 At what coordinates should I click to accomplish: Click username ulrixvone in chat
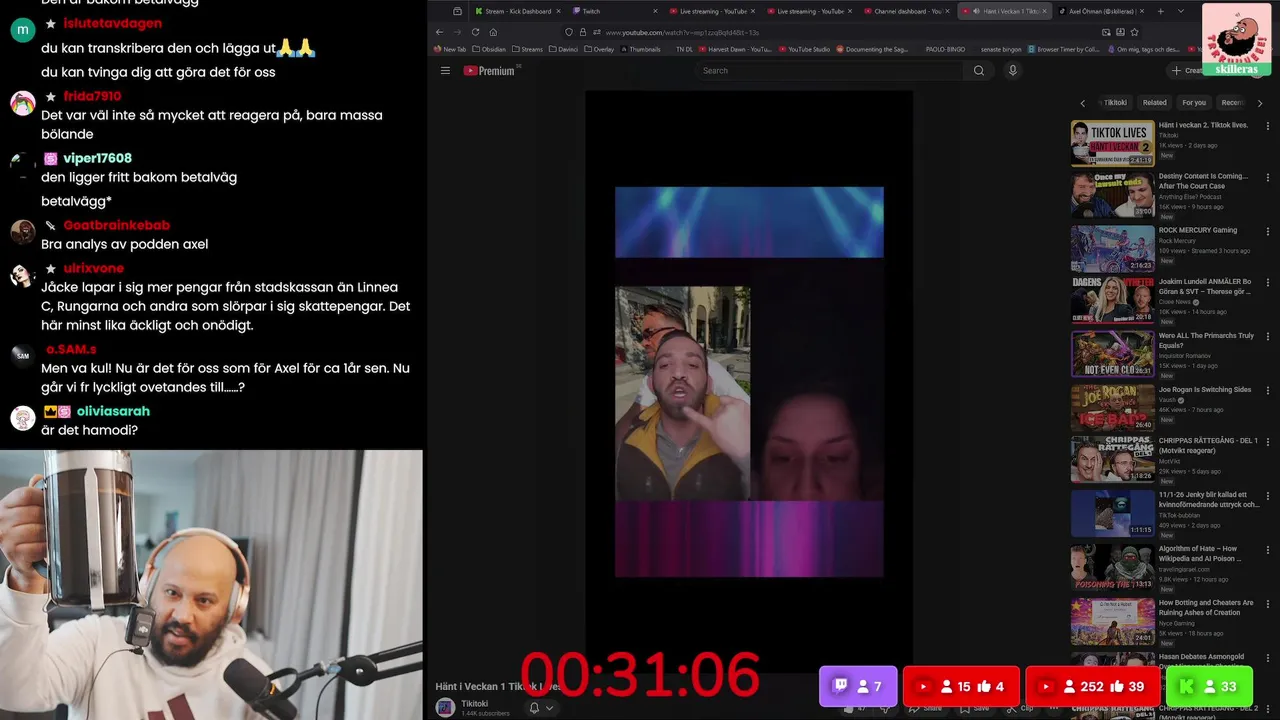[x=93, y=268]
